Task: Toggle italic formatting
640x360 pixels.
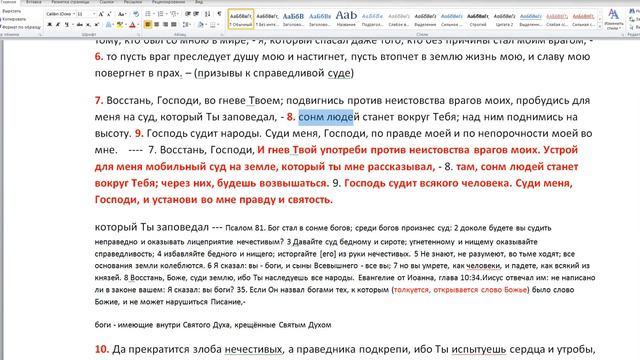Action: (x=58, y=24)
